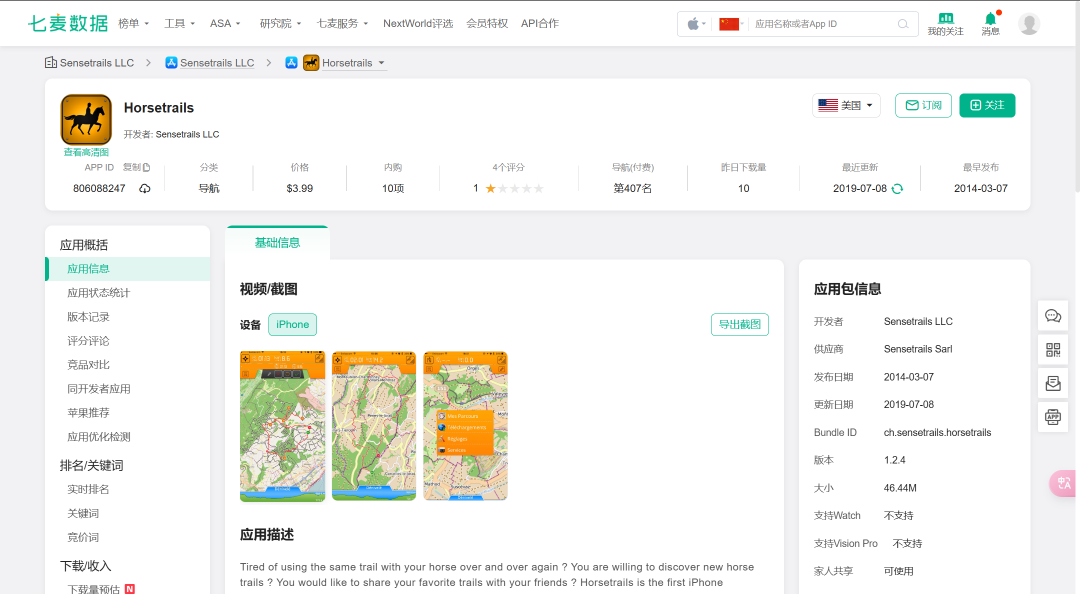Click the $3.99 price value
The image size is (1080, 594).
click(x=300, y=188)
